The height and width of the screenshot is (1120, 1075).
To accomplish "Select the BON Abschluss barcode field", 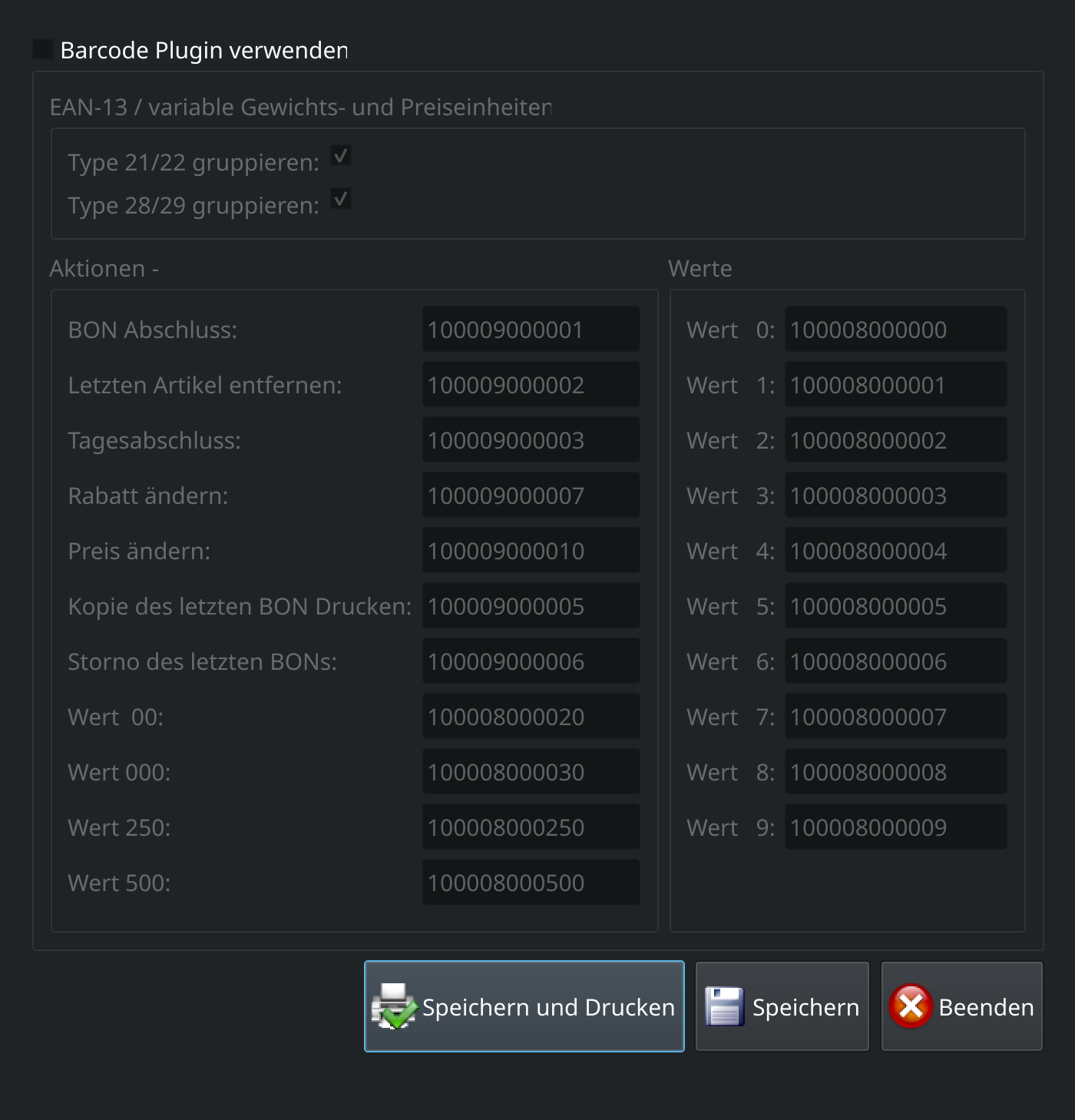I will tap(531, 330).
